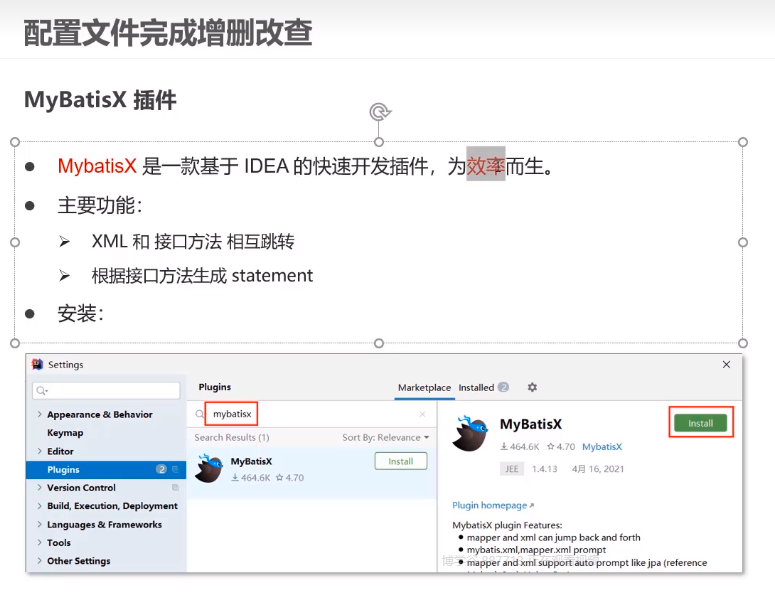Click the bottom-right corner handle of text box
The height and width of the screenshot is (604, 775).
742,343
